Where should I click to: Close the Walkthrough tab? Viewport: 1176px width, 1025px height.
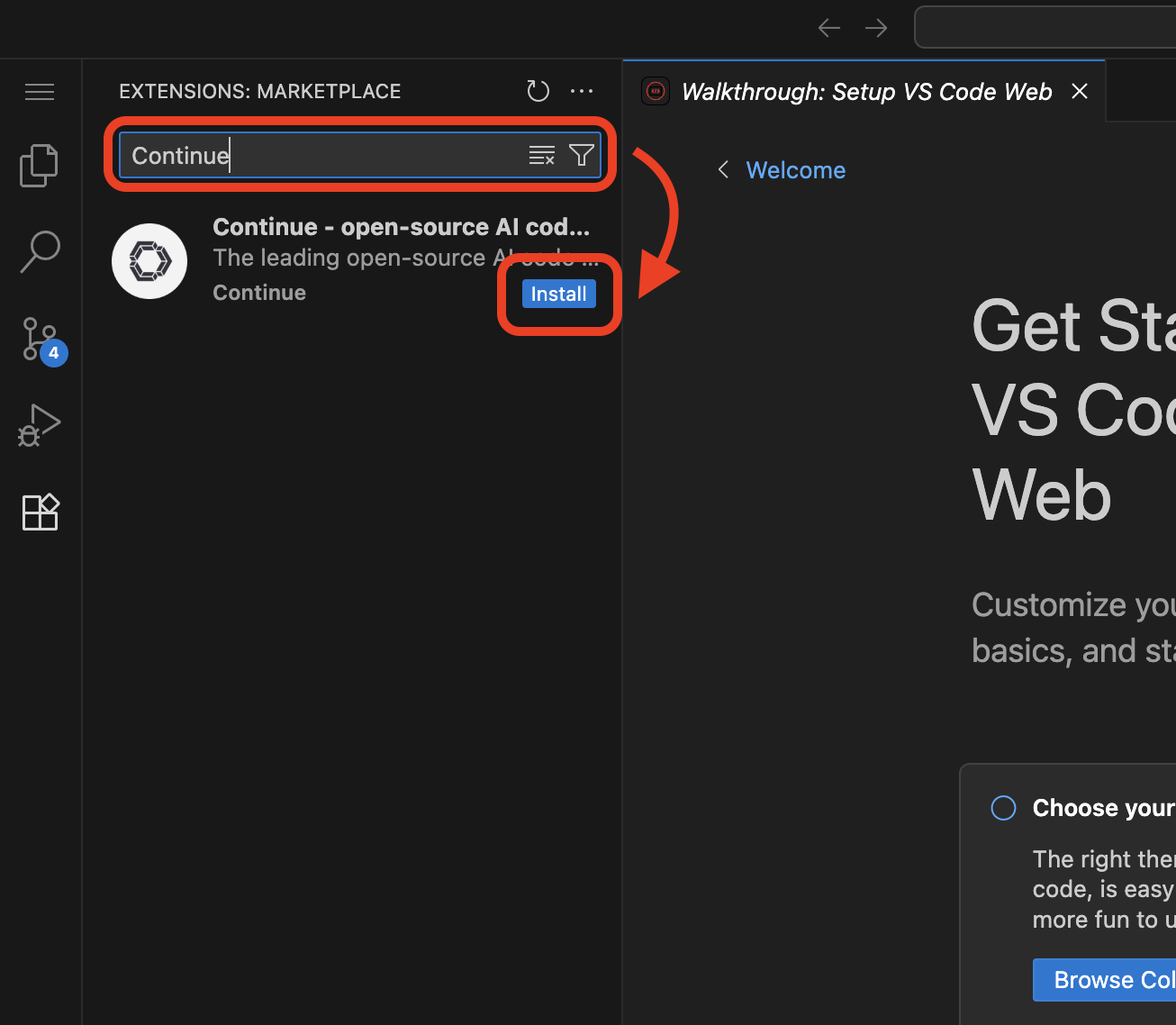[1080, 91]
